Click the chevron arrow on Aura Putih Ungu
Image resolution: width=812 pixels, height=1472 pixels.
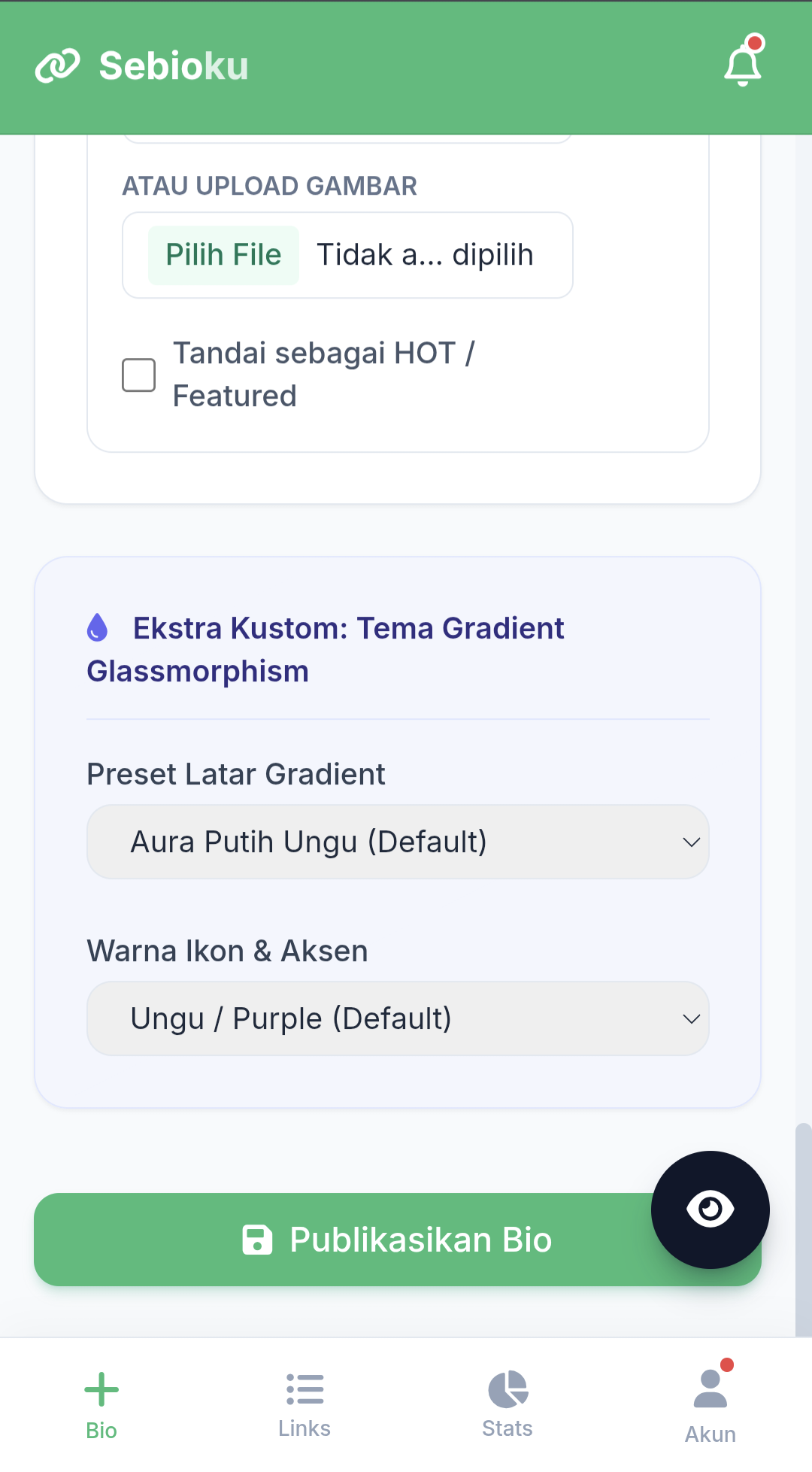tap(691, 842)
